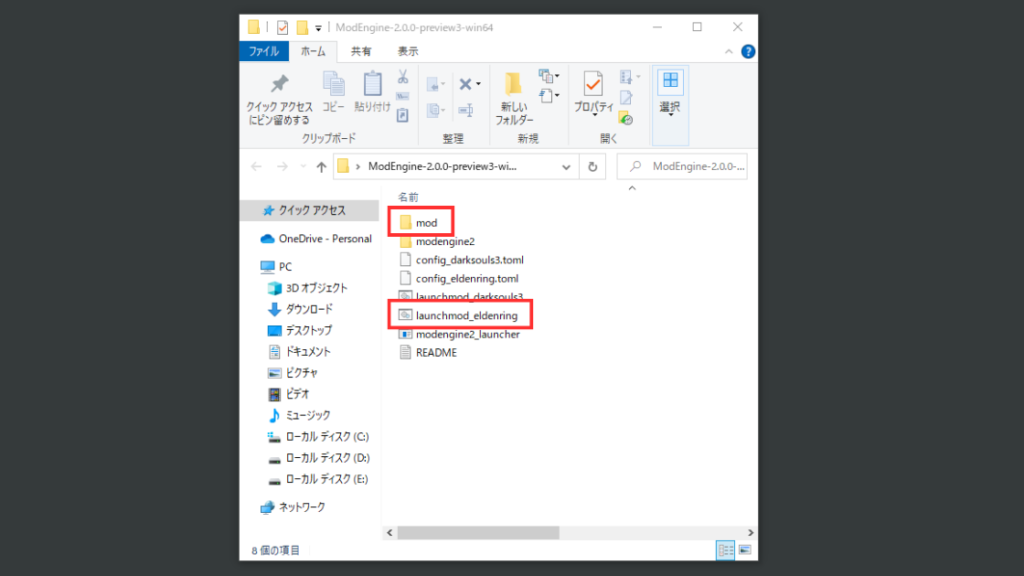Click the History icon with green clock
The image size is (1024, 576).
point(626,118)
